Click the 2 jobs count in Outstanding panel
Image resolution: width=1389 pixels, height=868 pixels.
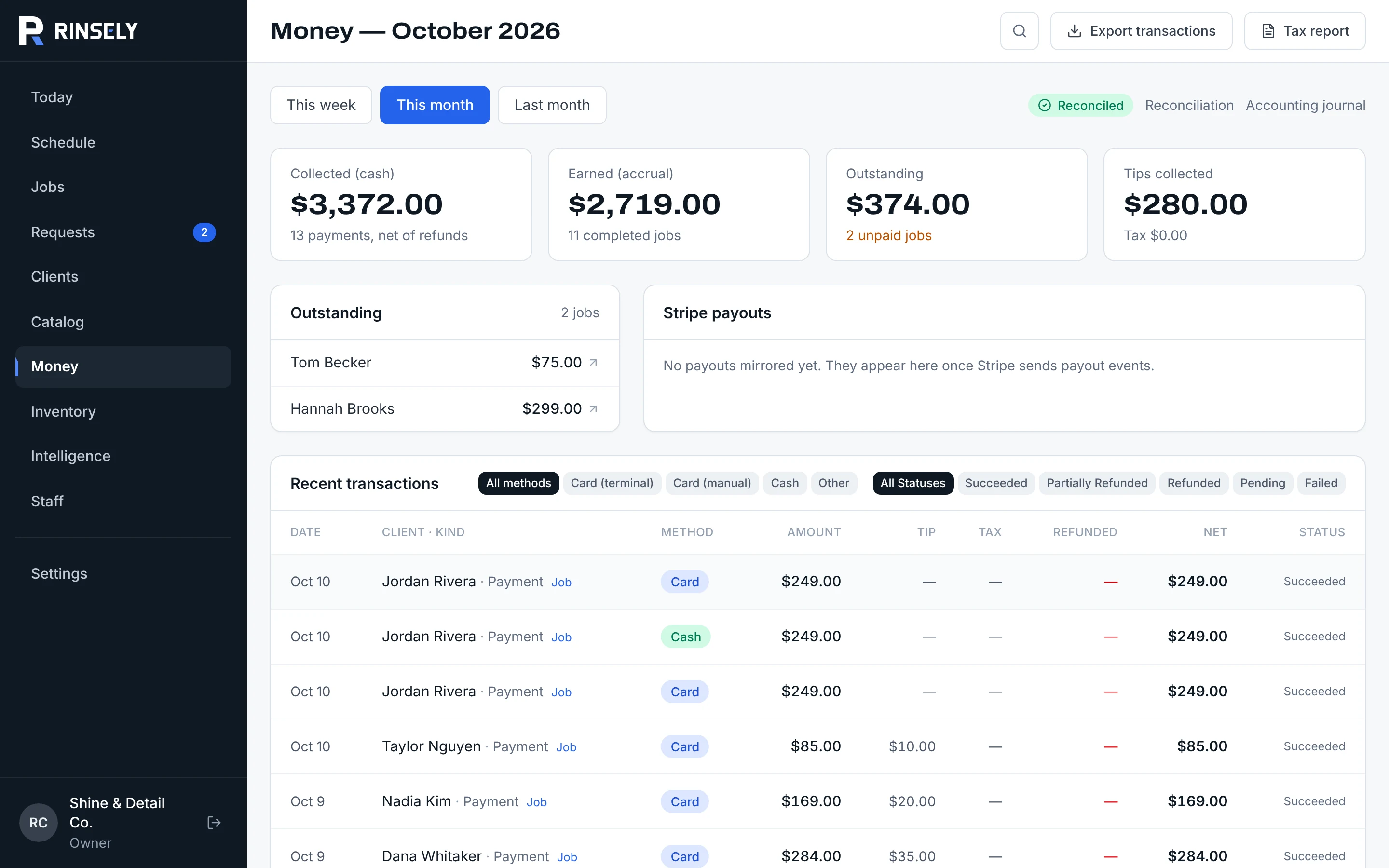(580, 312)
